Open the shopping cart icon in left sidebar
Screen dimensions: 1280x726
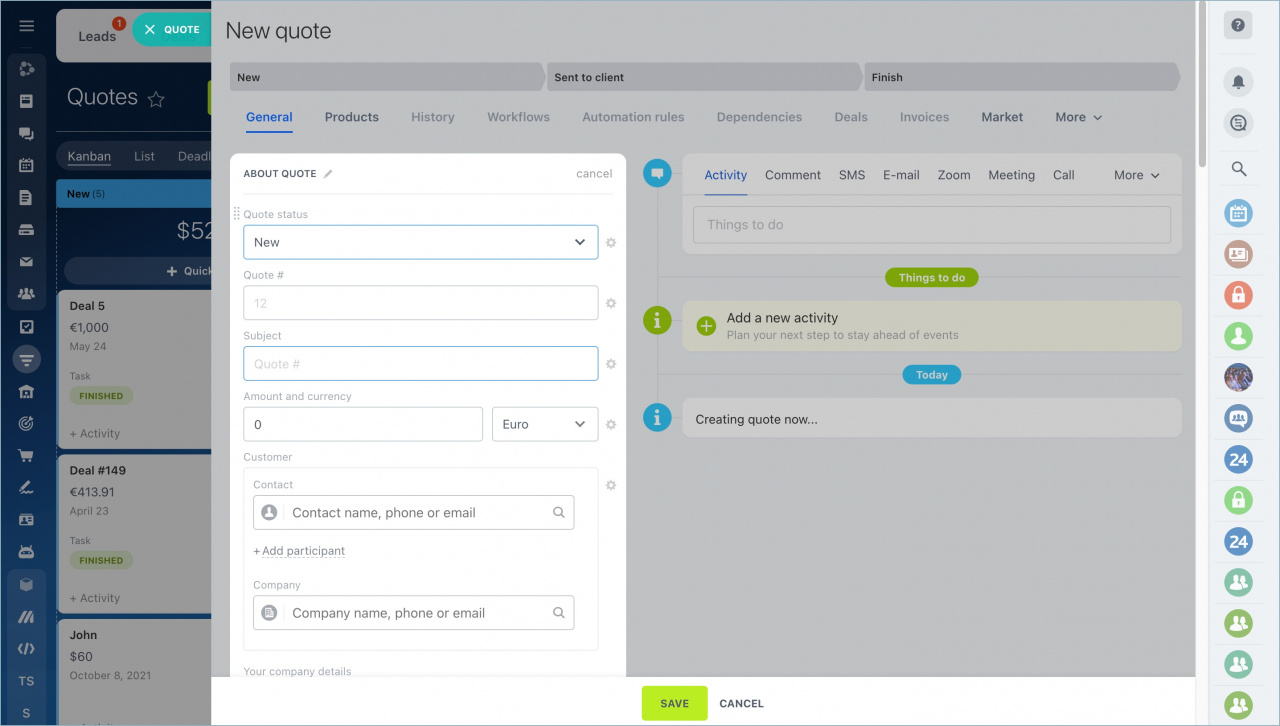27,455
